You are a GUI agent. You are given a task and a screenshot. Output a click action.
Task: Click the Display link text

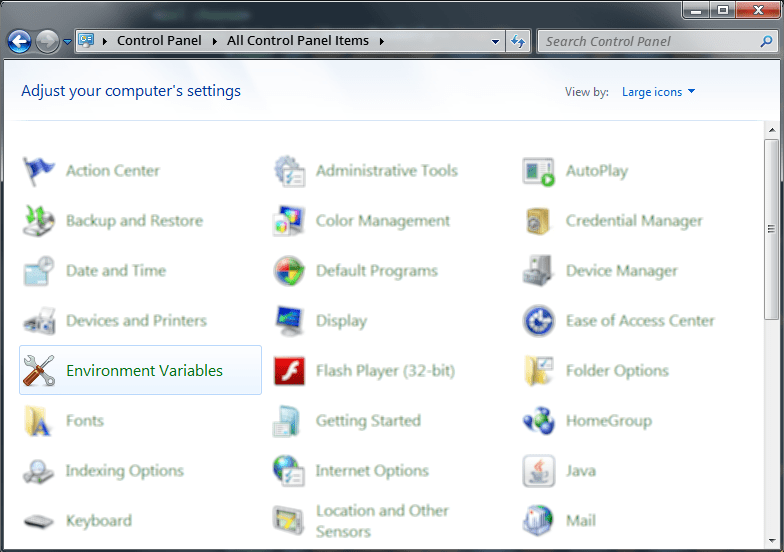342,321
